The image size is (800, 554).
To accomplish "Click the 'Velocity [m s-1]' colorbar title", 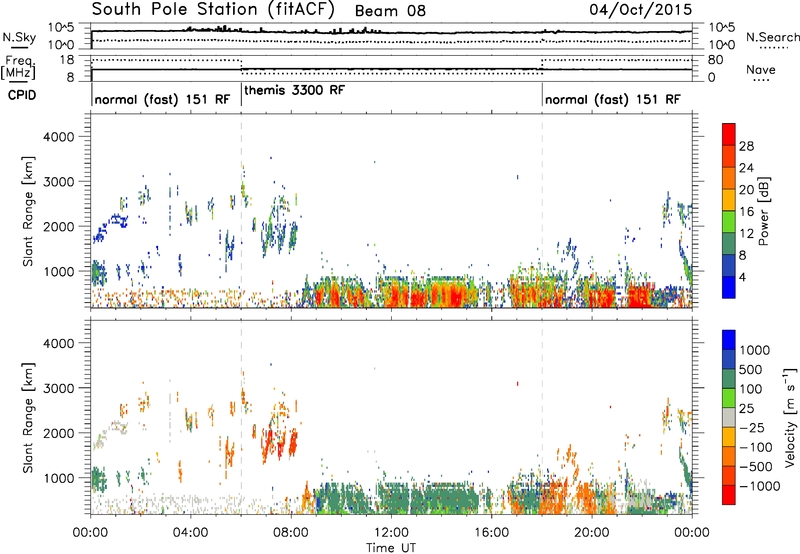I will pyautogui.click(x=790, y=417).
